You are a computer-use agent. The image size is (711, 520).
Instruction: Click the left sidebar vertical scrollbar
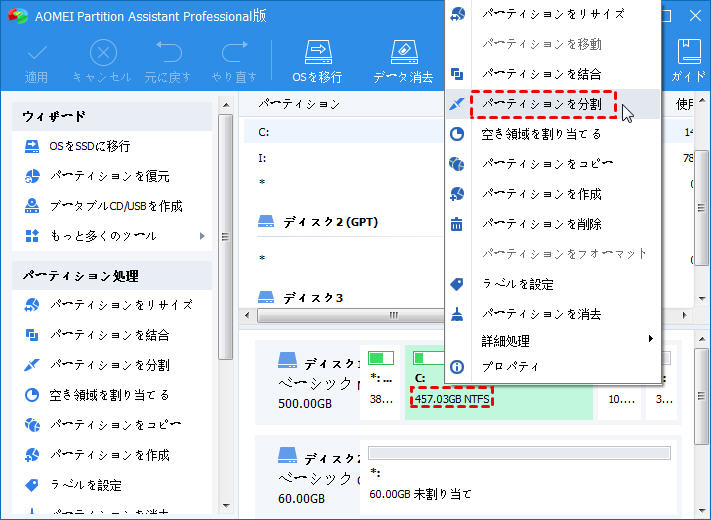click(225, 237)
